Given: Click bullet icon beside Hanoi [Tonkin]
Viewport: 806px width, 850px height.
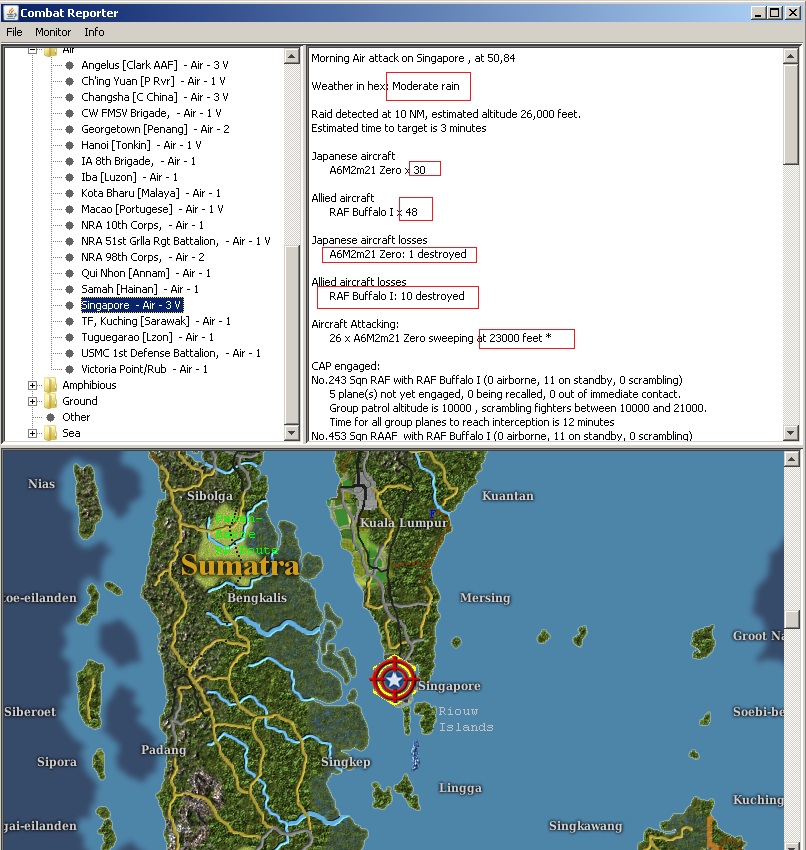Looking at the screenshot, I should click(x=69, y=146).
